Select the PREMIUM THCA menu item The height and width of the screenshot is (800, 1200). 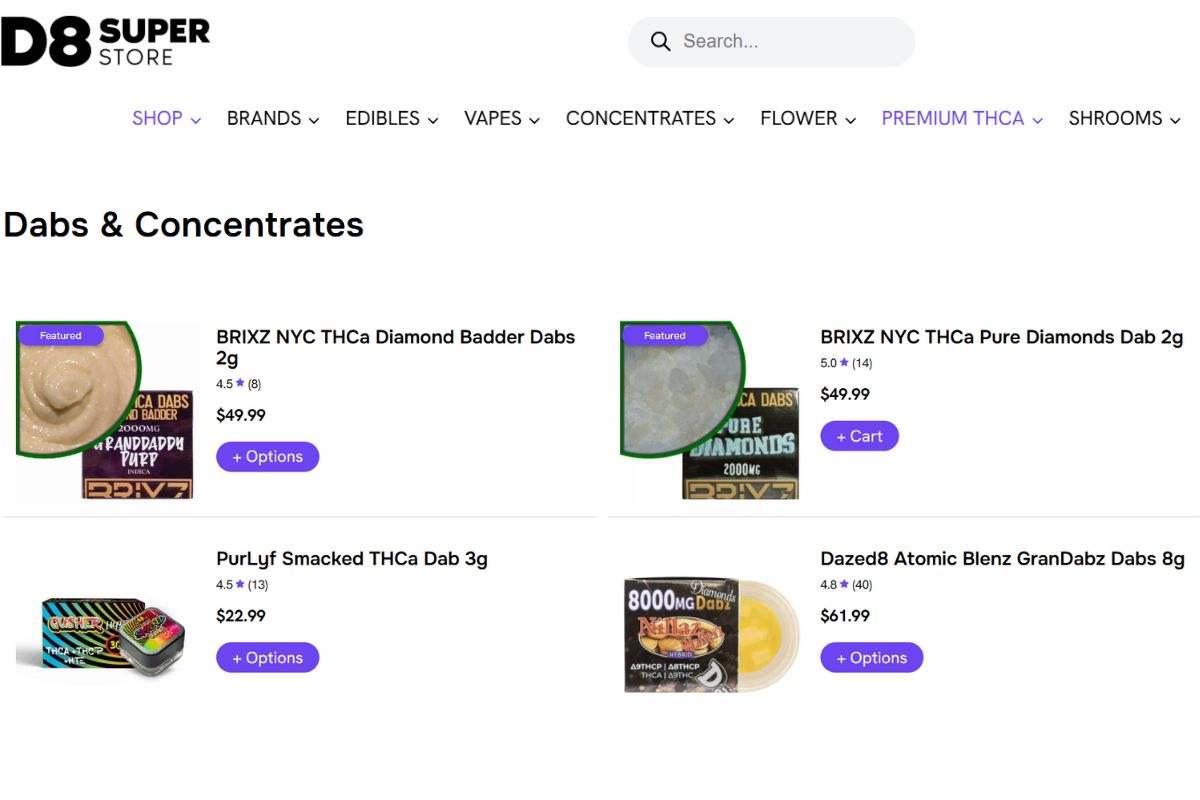tap(950, 118)
